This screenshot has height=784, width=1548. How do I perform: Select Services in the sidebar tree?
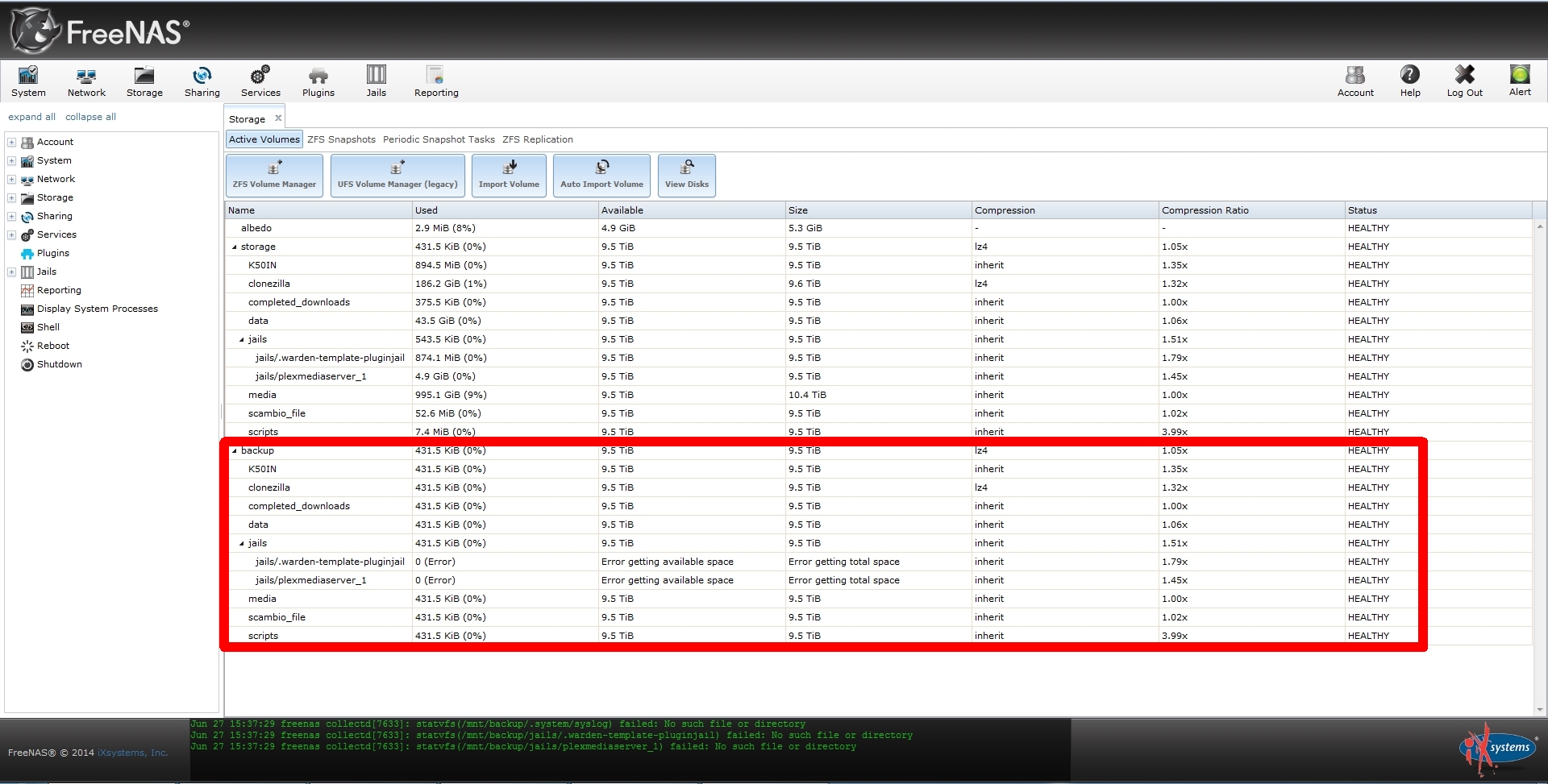tap(56, 234)
